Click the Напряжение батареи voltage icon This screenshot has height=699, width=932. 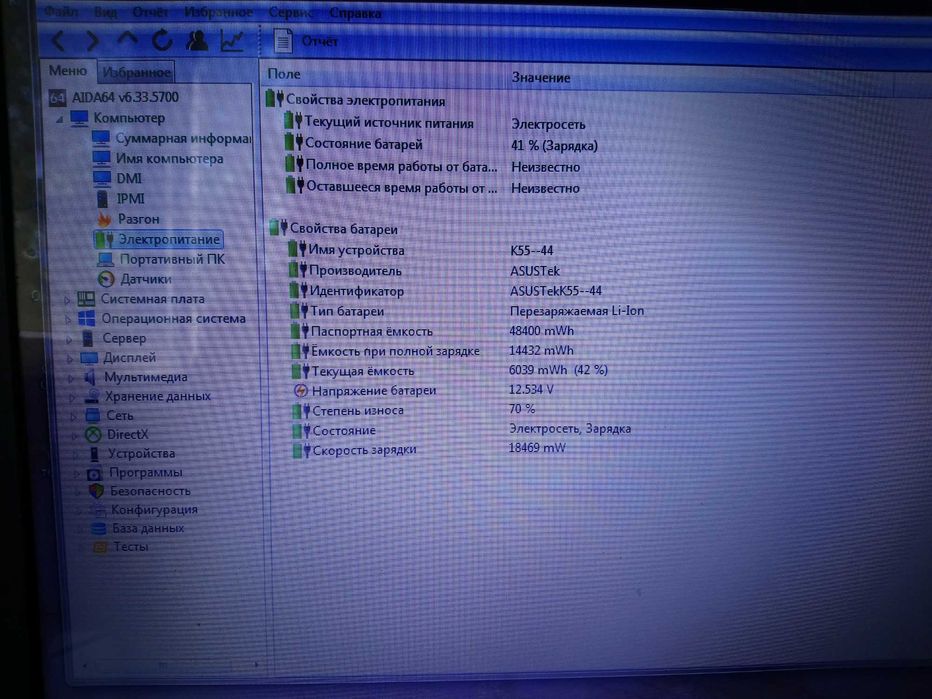[x=301, y=391]
